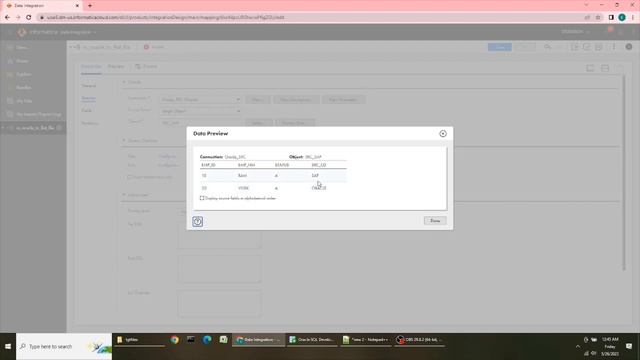Enable display source fields in alphabetical order

pyautogui.click(x=202, y=198)
